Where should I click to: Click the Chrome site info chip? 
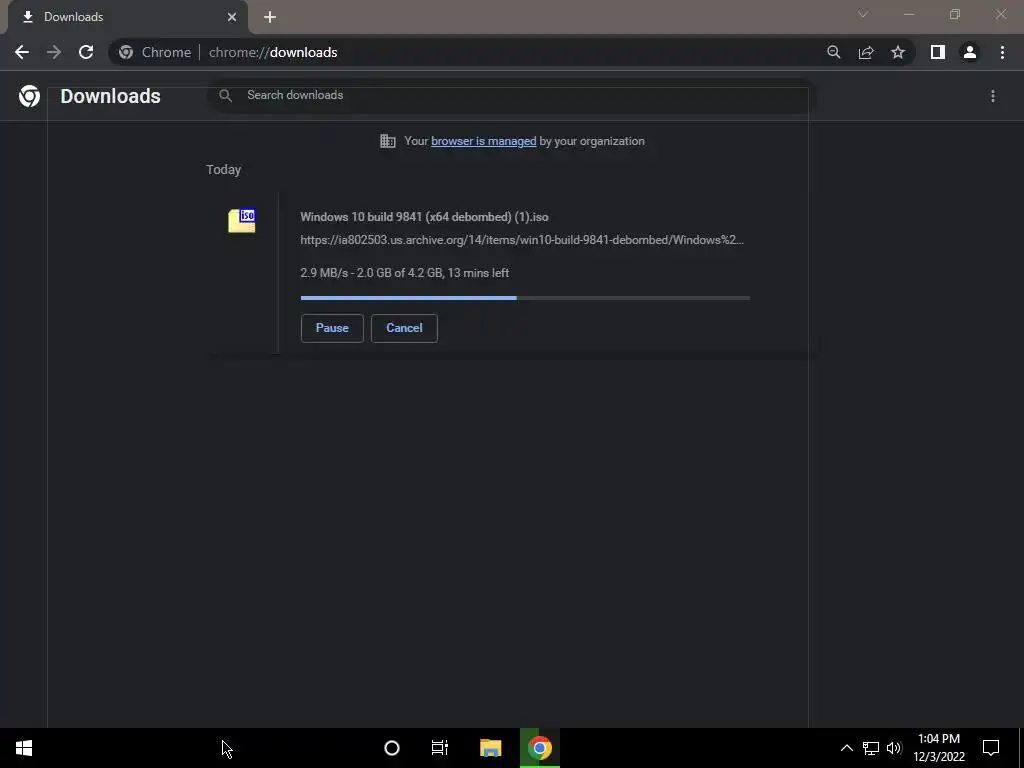[x=155, y=52]
